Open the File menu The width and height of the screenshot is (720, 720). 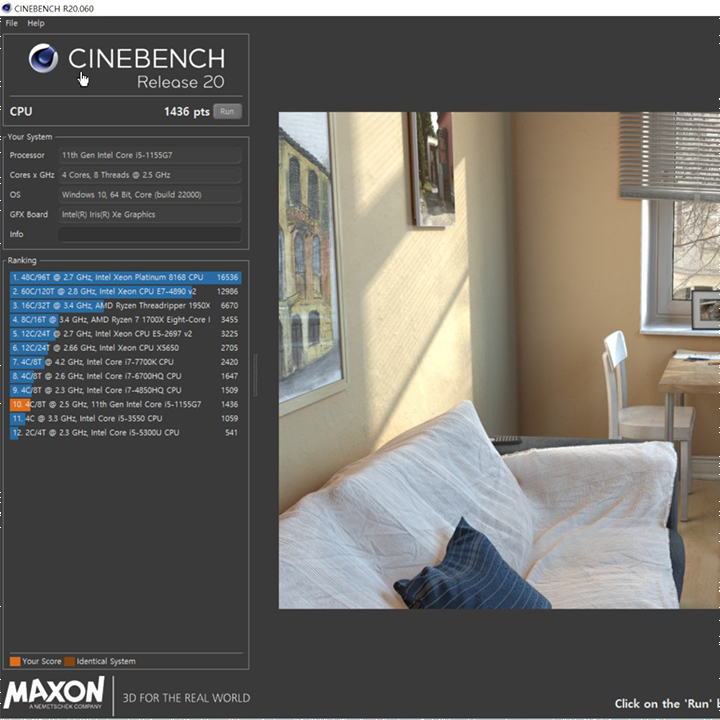point(11,23)
